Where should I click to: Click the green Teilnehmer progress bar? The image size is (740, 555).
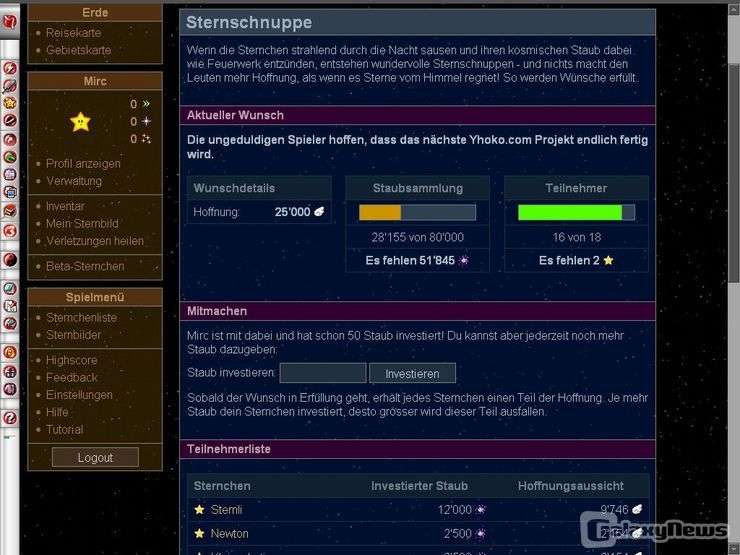[576, 212]
